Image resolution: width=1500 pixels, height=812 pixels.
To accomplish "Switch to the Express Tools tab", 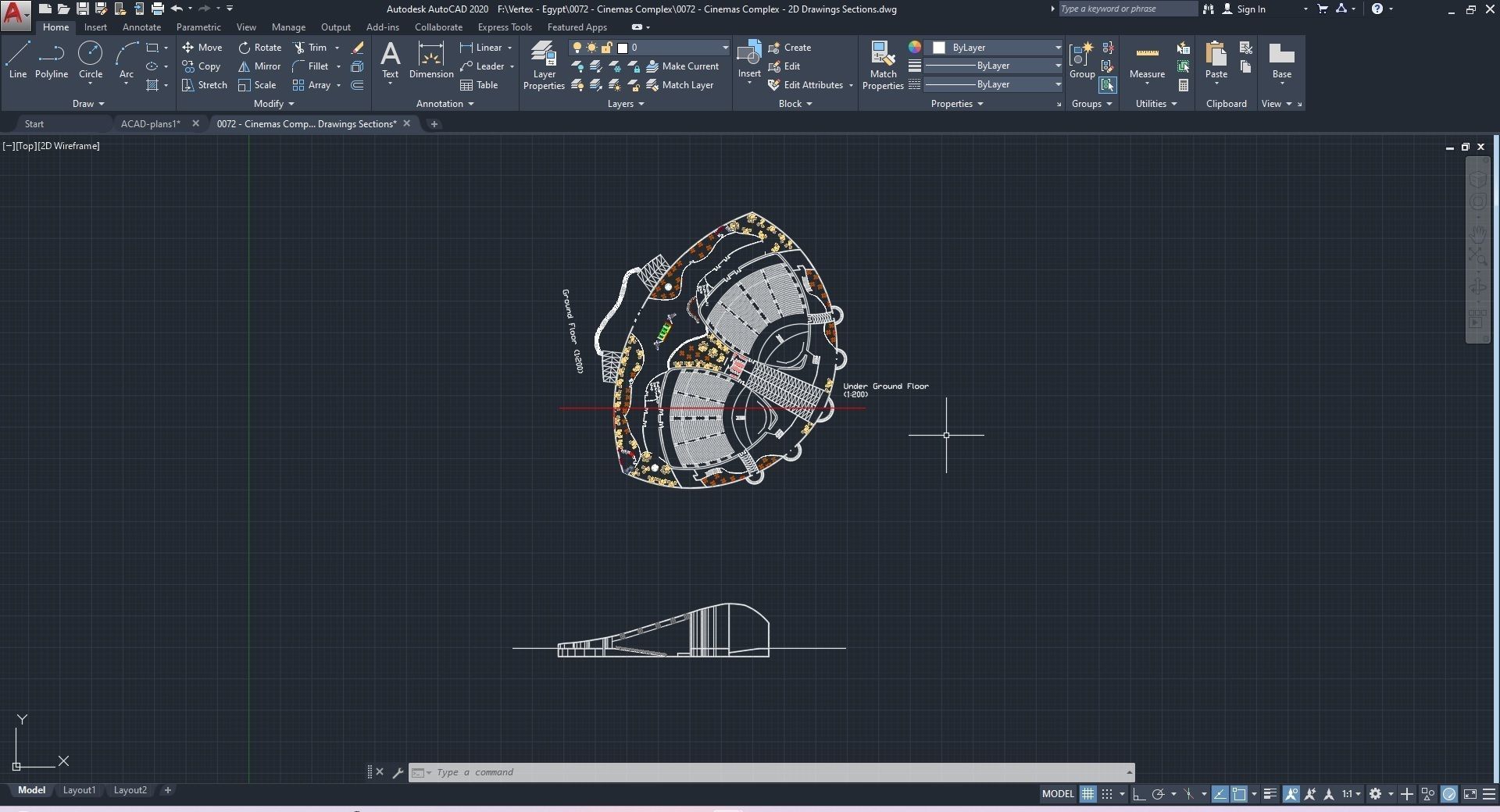I will click(505, 27).
